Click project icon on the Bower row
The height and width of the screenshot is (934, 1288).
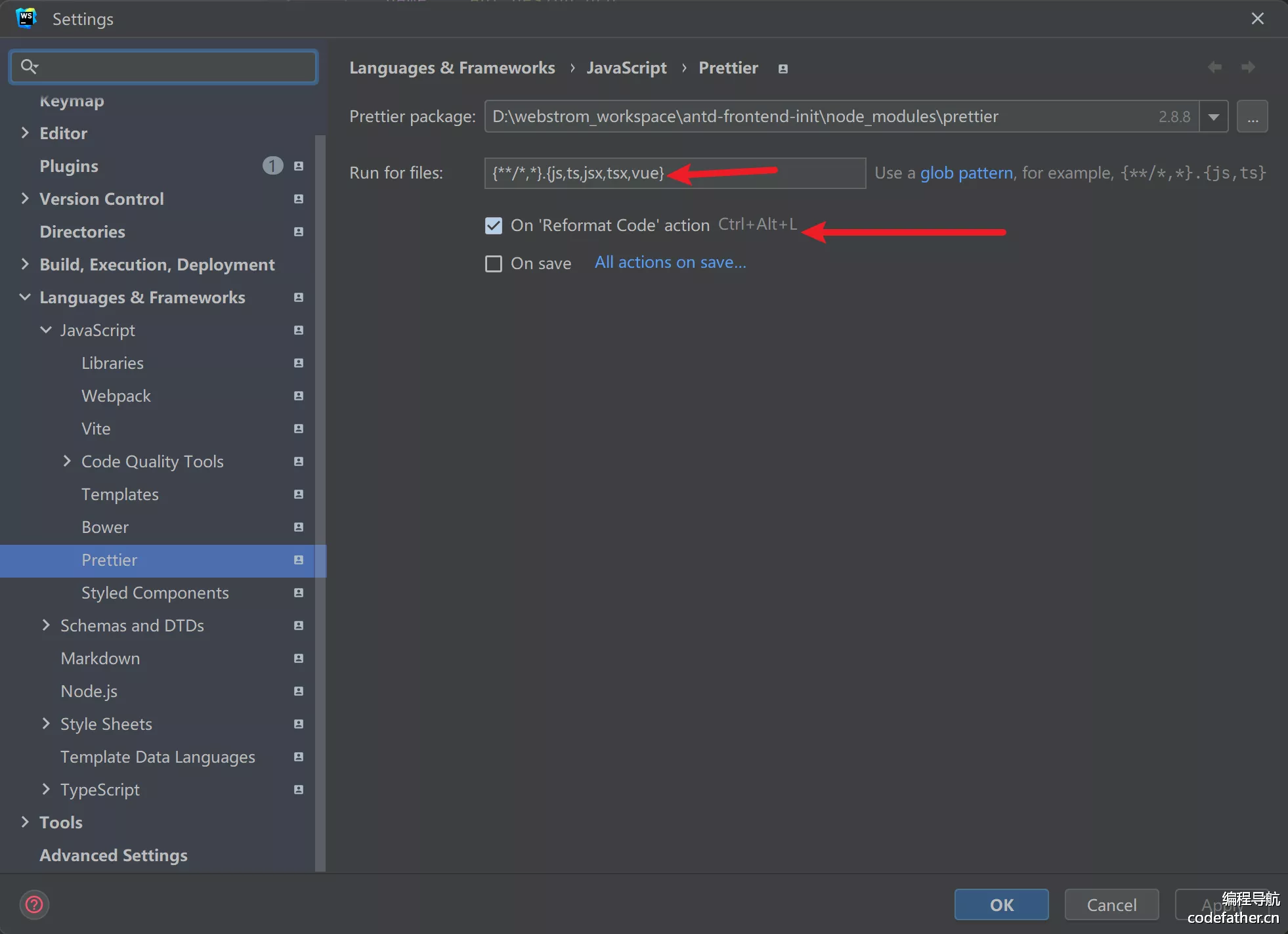pos(299,527)
